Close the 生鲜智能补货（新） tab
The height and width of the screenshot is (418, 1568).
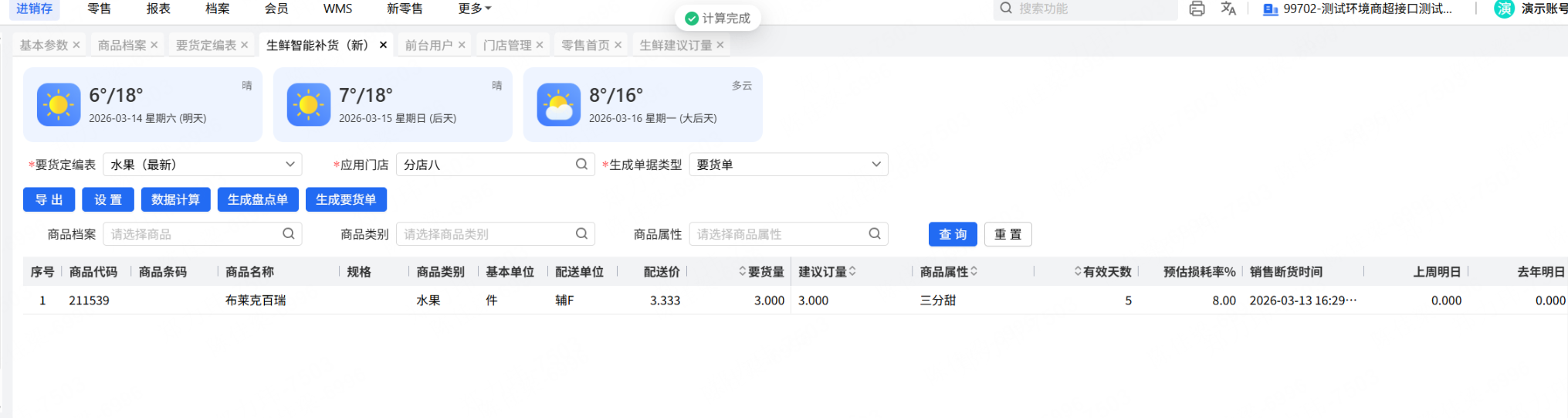(x=383, y=46)
